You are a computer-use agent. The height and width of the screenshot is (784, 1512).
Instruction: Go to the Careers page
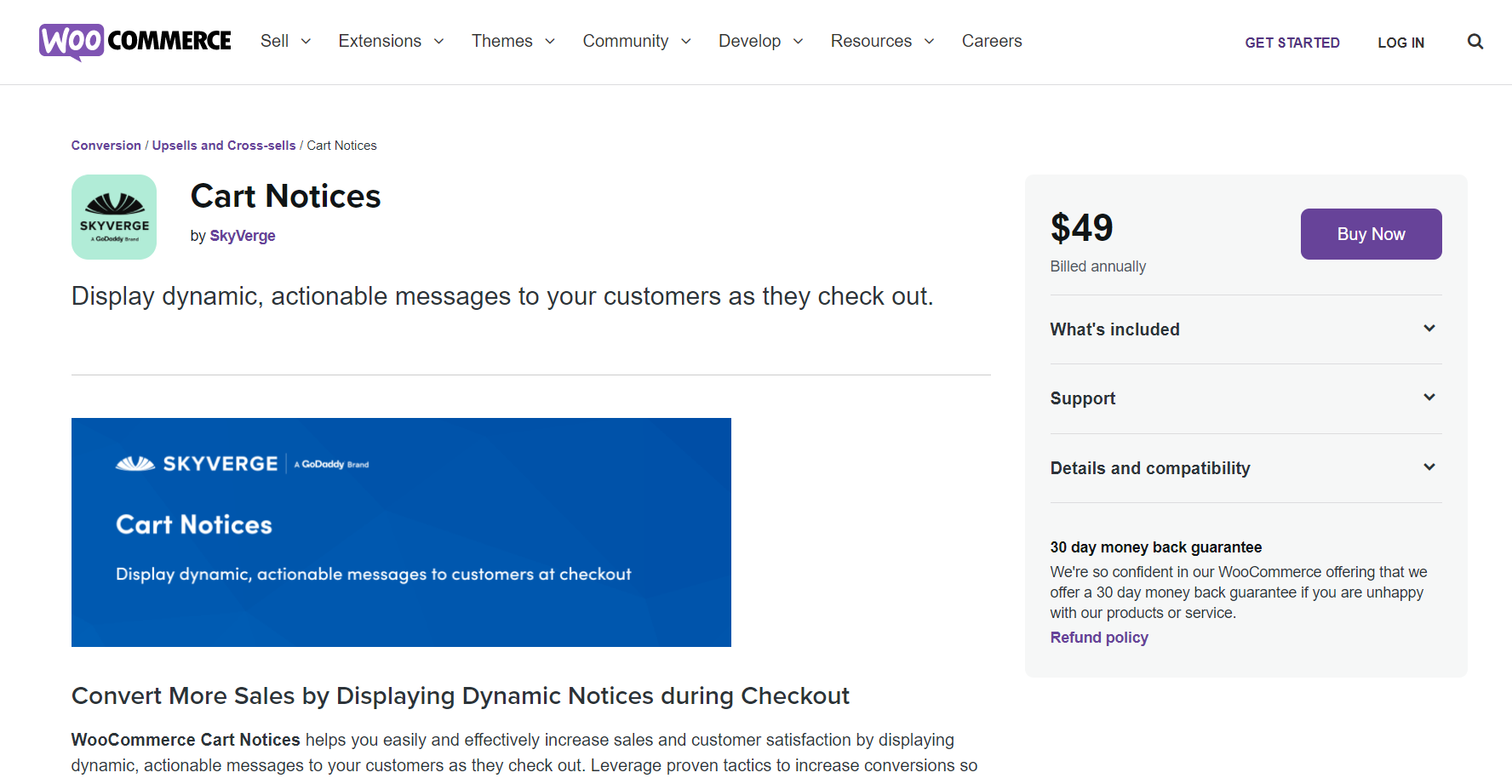pos(992,41)
